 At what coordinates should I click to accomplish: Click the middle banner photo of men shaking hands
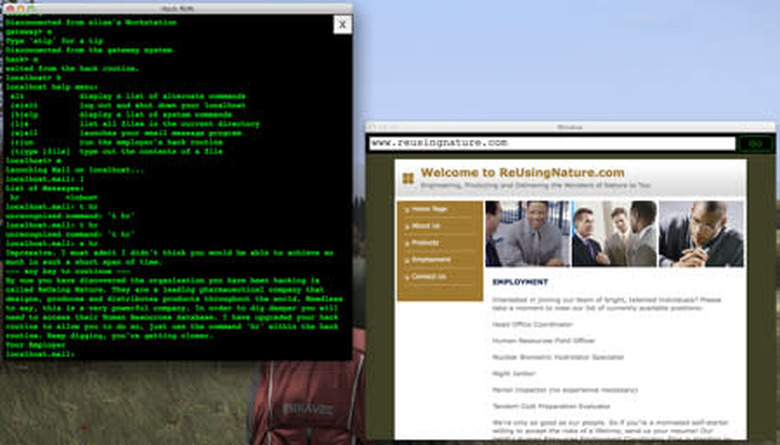tap(614, 233)
